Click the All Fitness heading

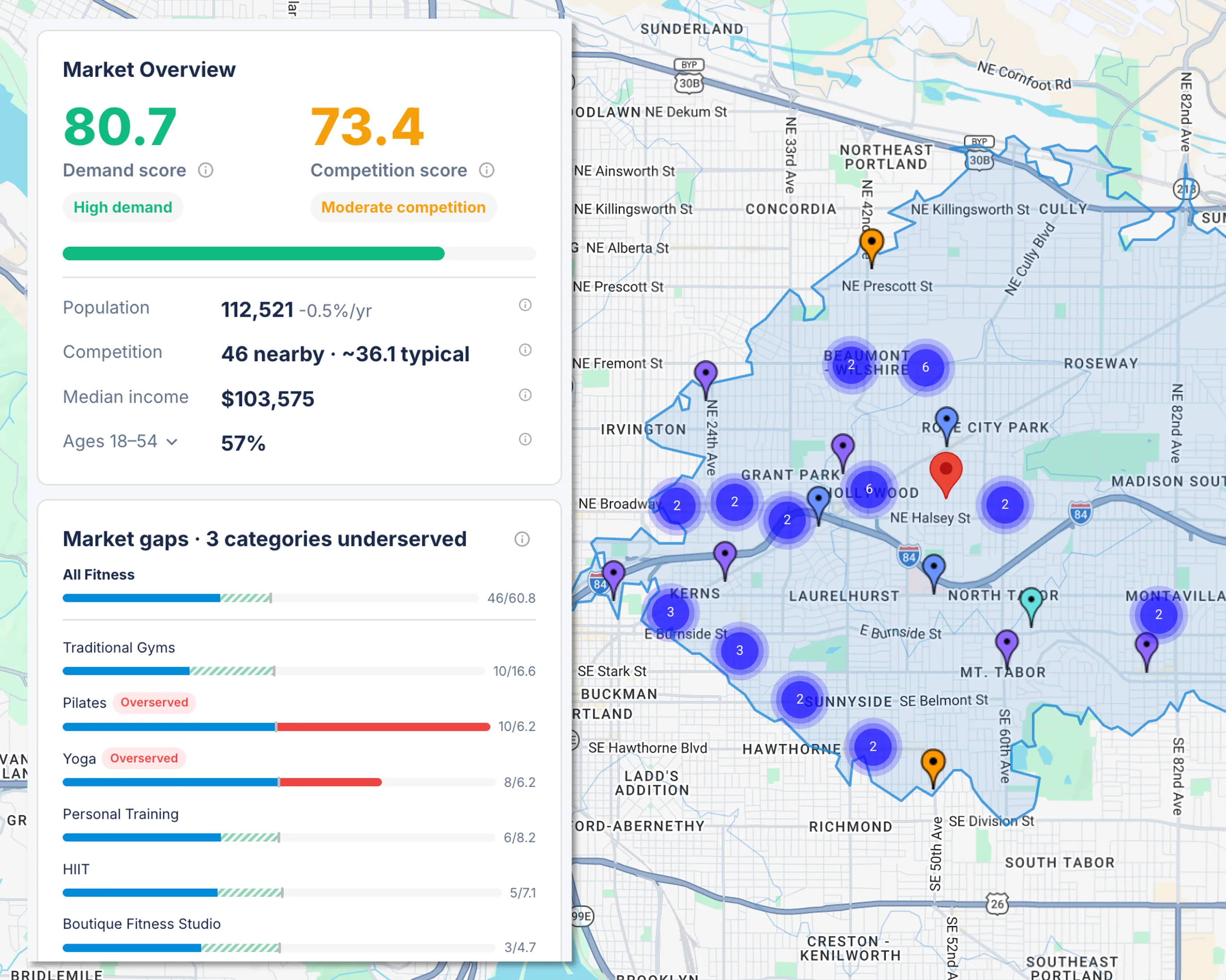[x=98, y=575]
